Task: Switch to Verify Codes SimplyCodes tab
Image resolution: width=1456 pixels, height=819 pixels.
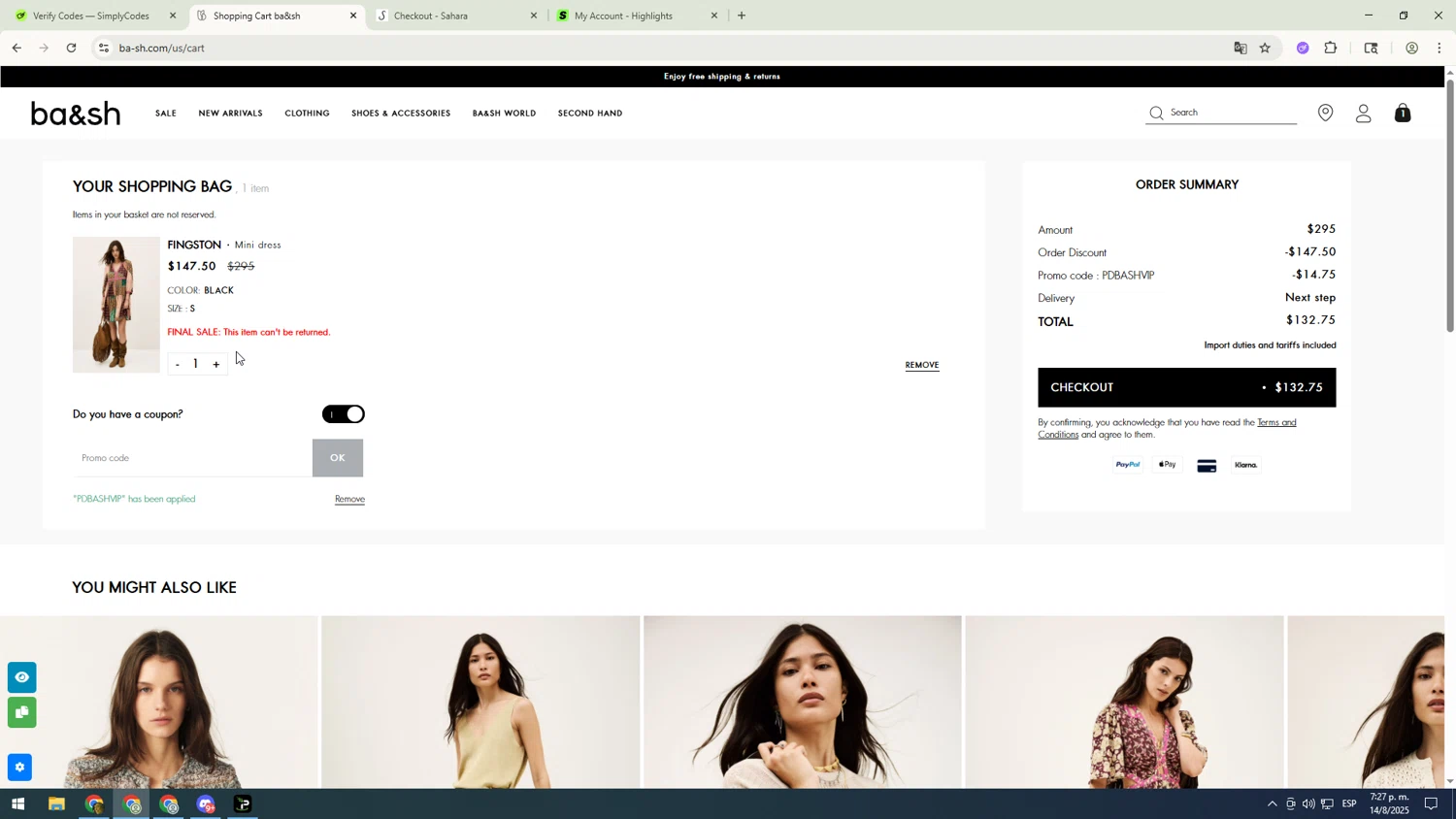Action: [x=92, y=16]
